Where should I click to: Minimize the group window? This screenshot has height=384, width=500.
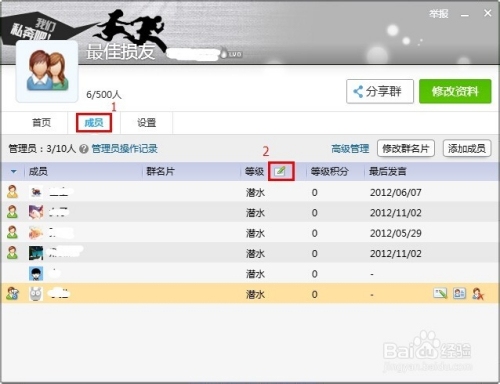(465, 15)
